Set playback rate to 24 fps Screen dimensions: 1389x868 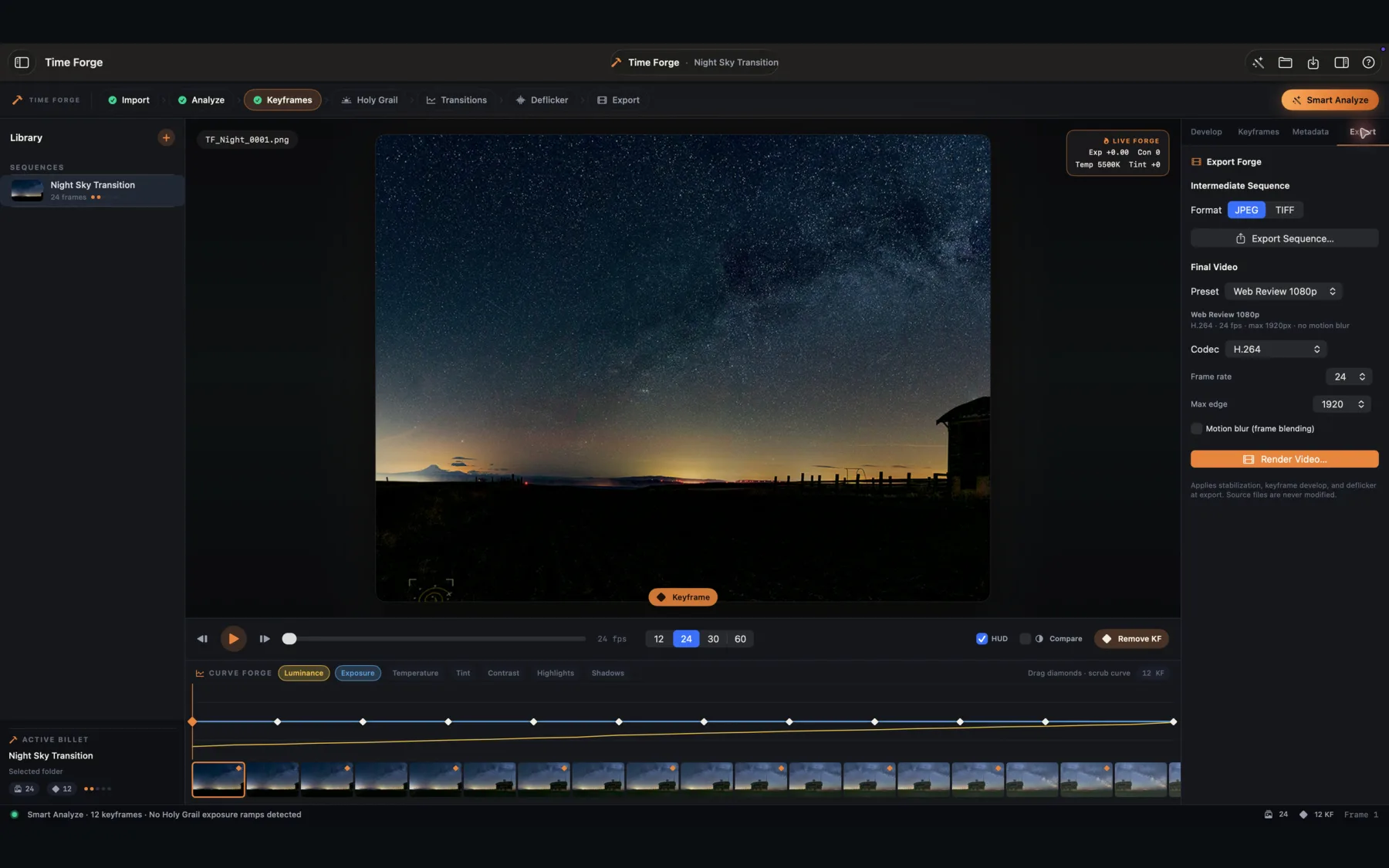pos(686,639)
